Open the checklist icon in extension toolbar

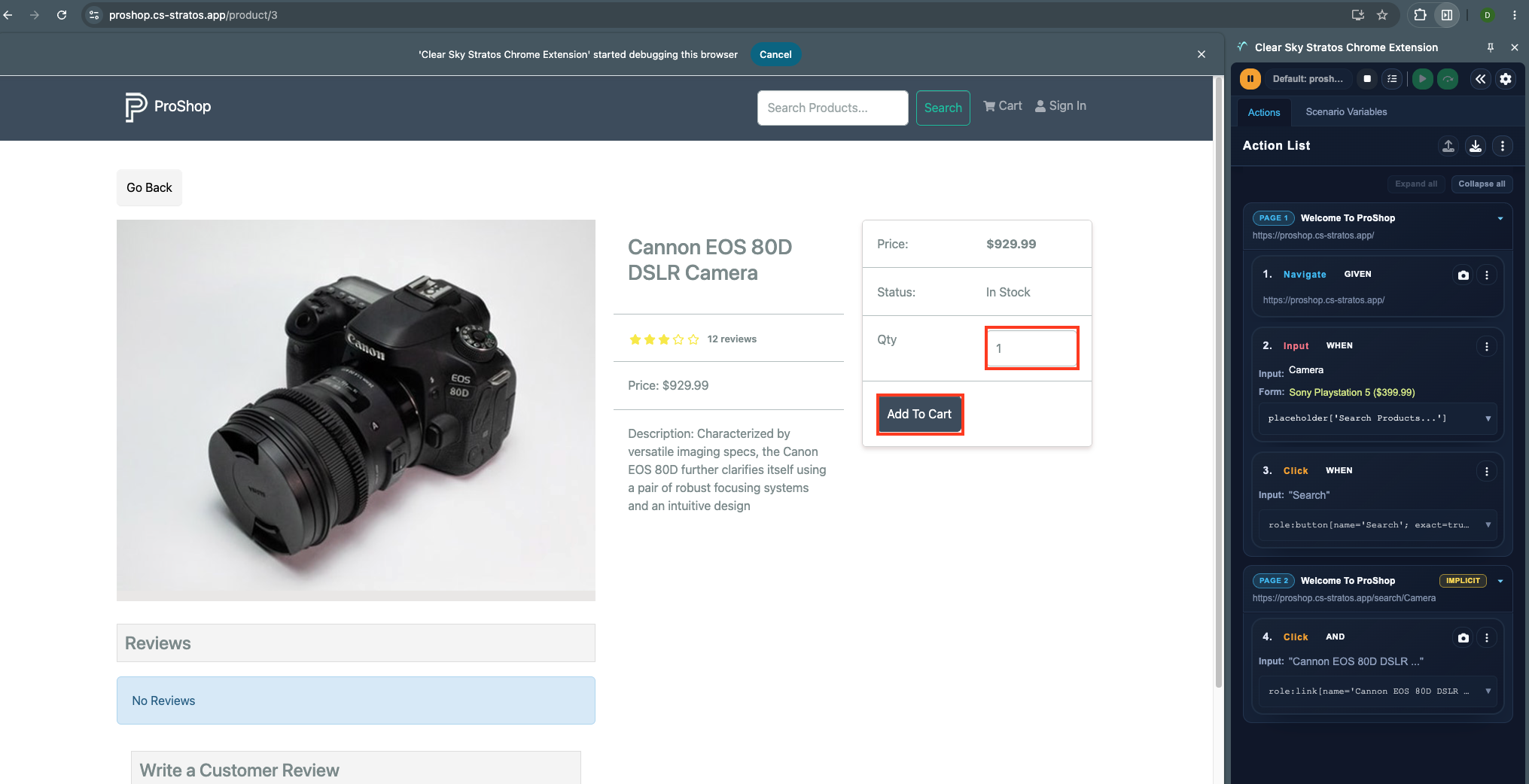(x=1392, y=79)
